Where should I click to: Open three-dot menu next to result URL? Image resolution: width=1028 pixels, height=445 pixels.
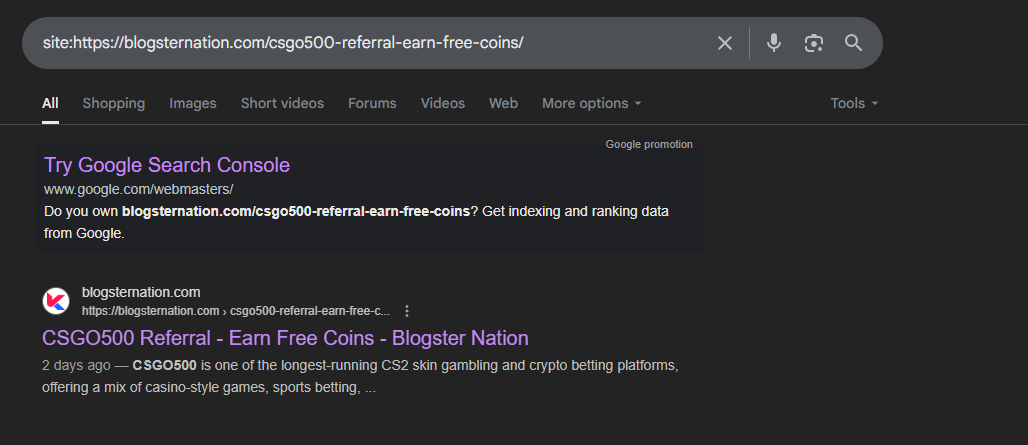click(406, 311)
